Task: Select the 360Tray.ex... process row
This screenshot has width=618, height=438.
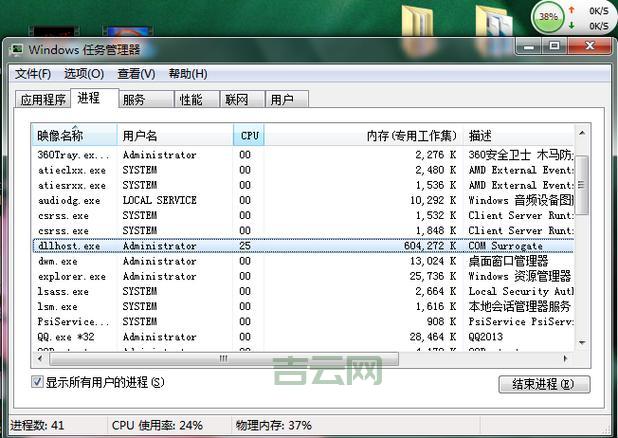Action: (x=303, y=155)
